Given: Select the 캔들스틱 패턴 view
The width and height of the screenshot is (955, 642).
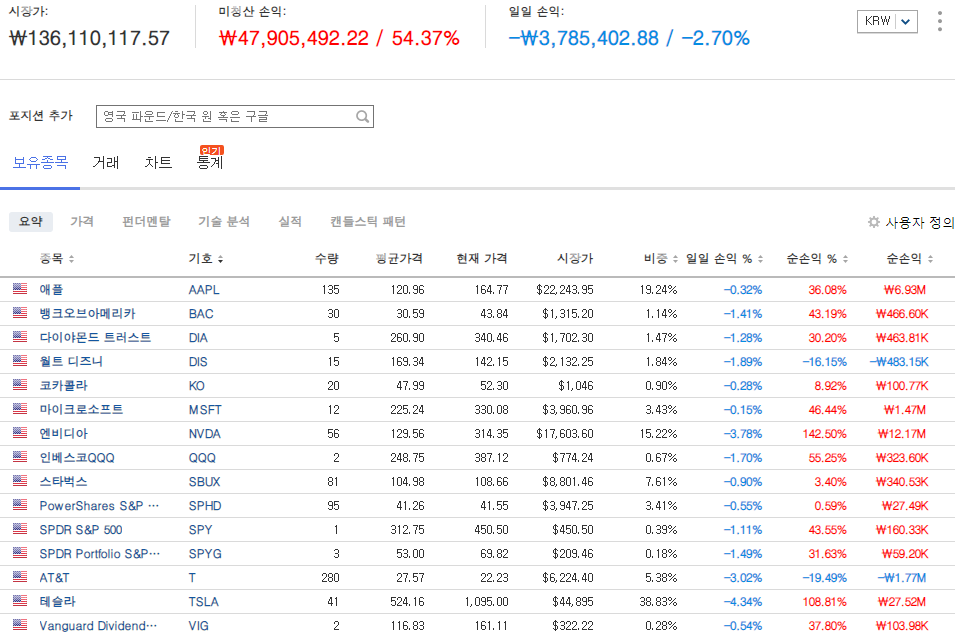Looking at the screenshot, I should coord(368,222).
